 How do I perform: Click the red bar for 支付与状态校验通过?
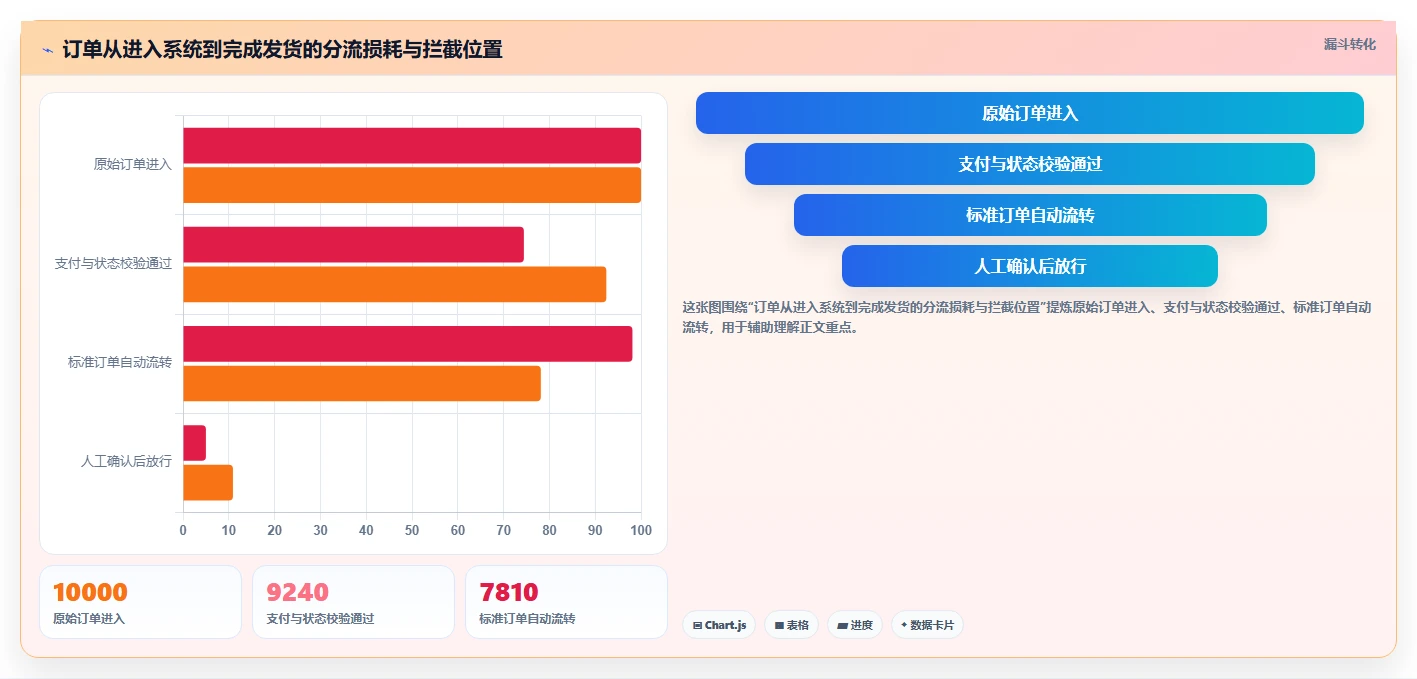[x=353, y=245]
